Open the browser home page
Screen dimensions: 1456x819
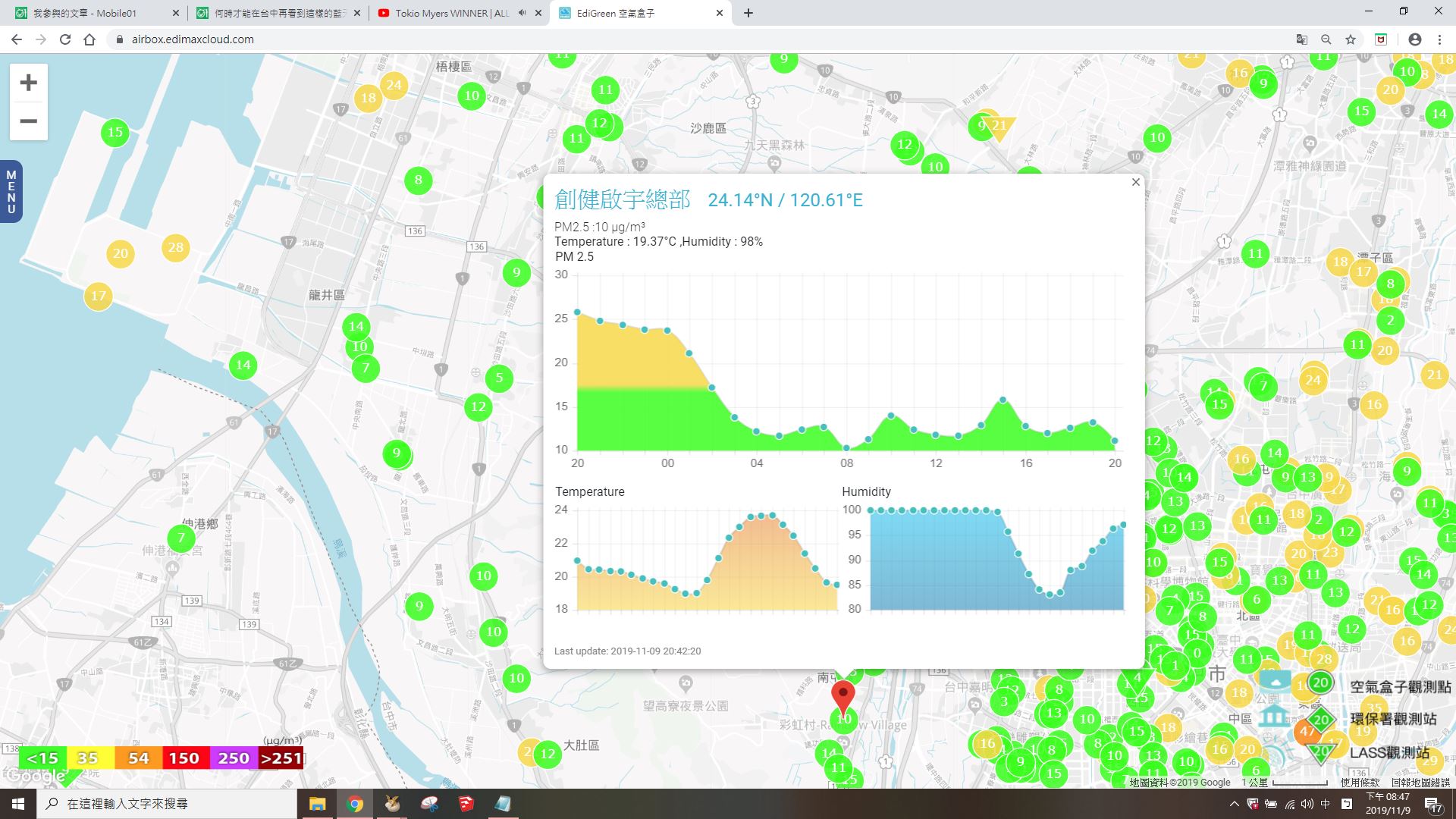(89, 39)
